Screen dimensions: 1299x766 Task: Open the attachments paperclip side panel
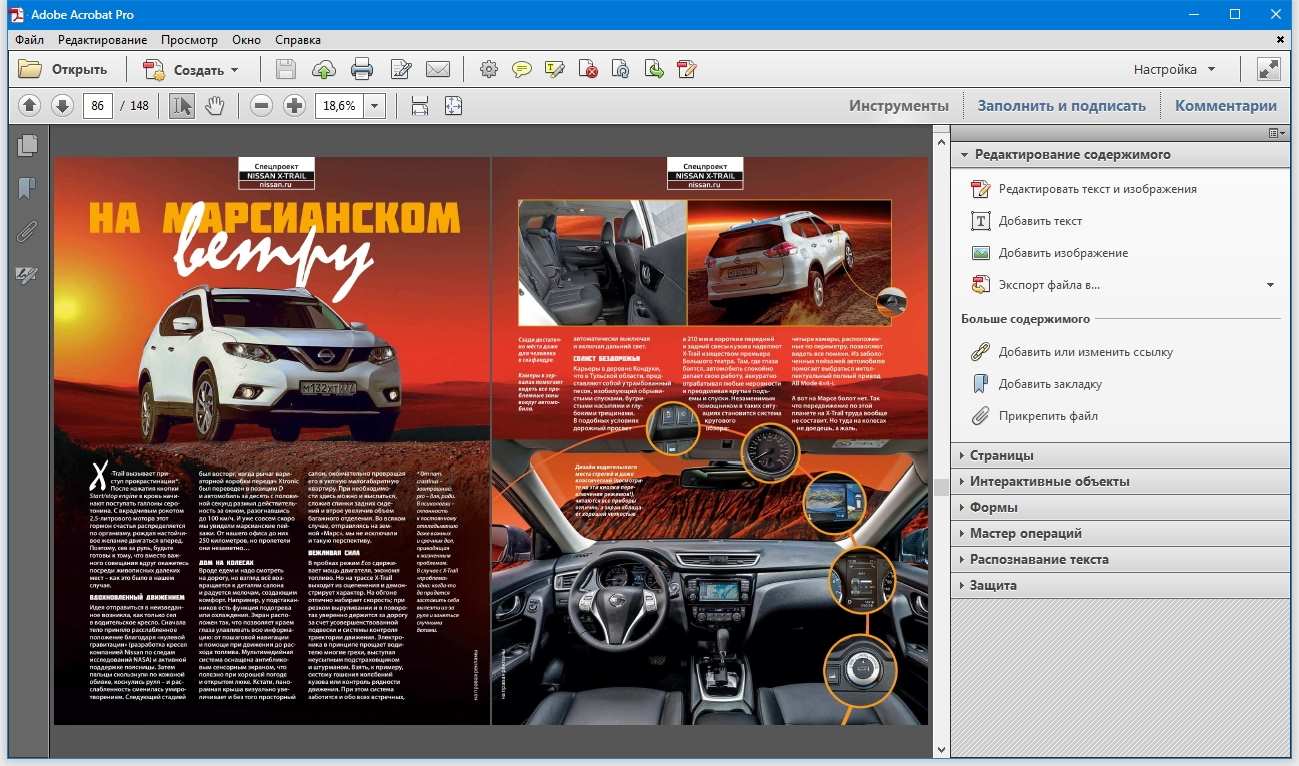click(27, 232)
